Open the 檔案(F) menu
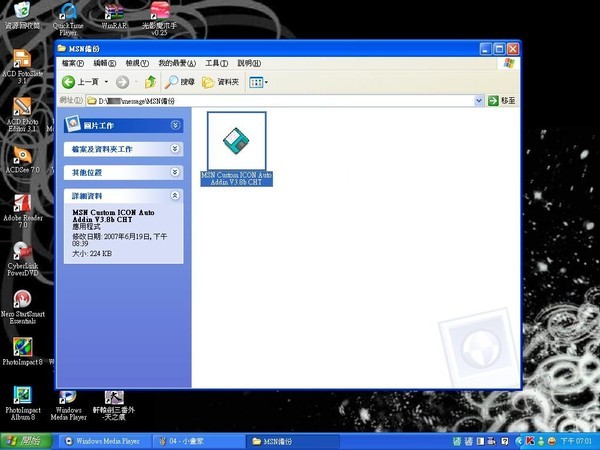 [x=73, y=63]
